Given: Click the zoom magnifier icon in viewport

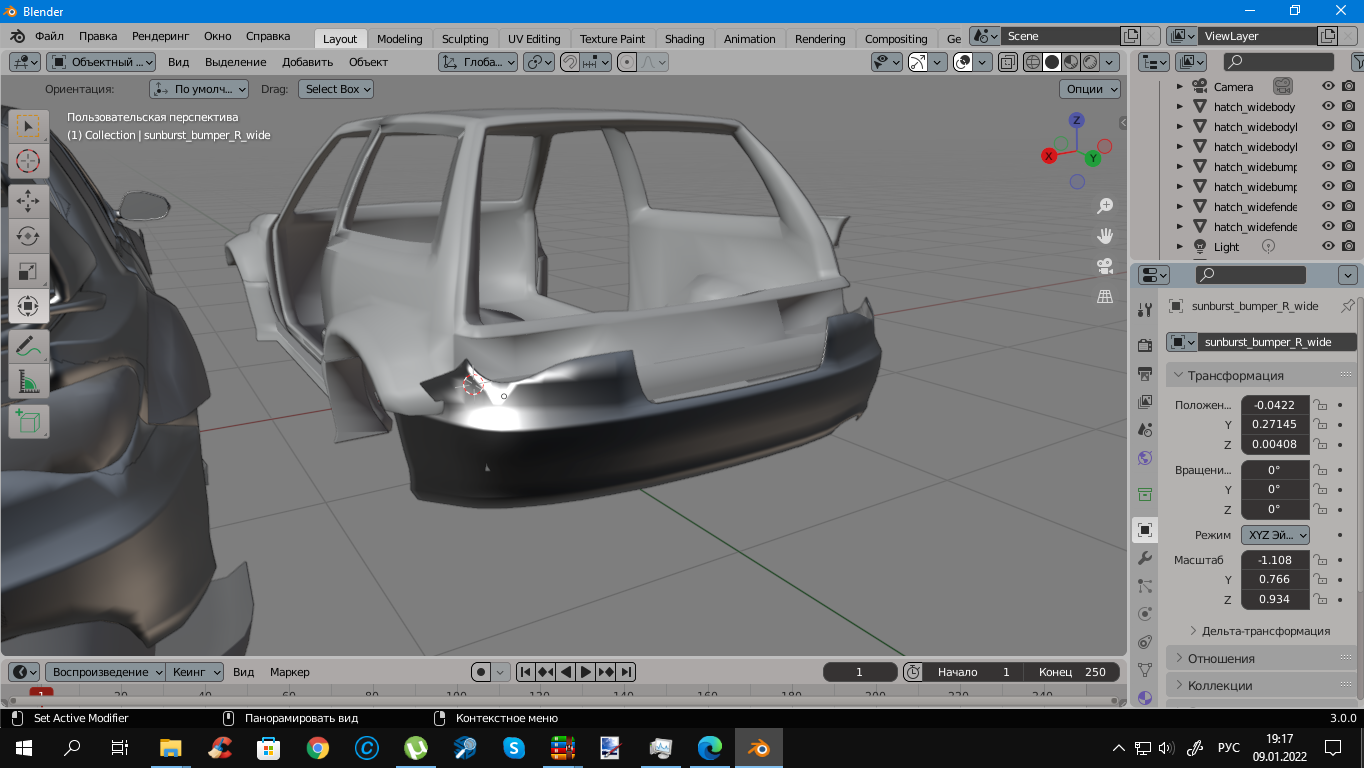Looking at the screenshot, I should [x=1105, y=206].
